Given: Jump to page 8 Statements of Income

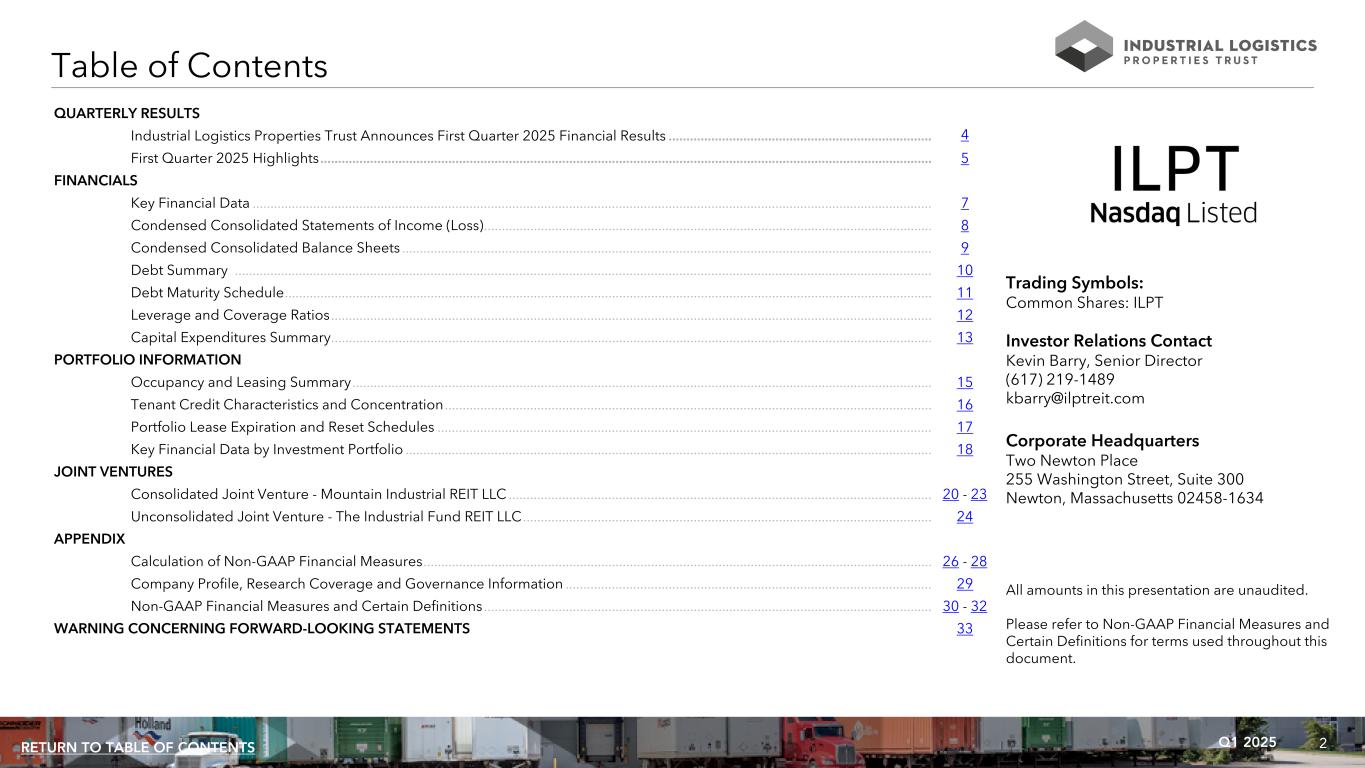Looking at the screenshot, I should tap(964, 226).
